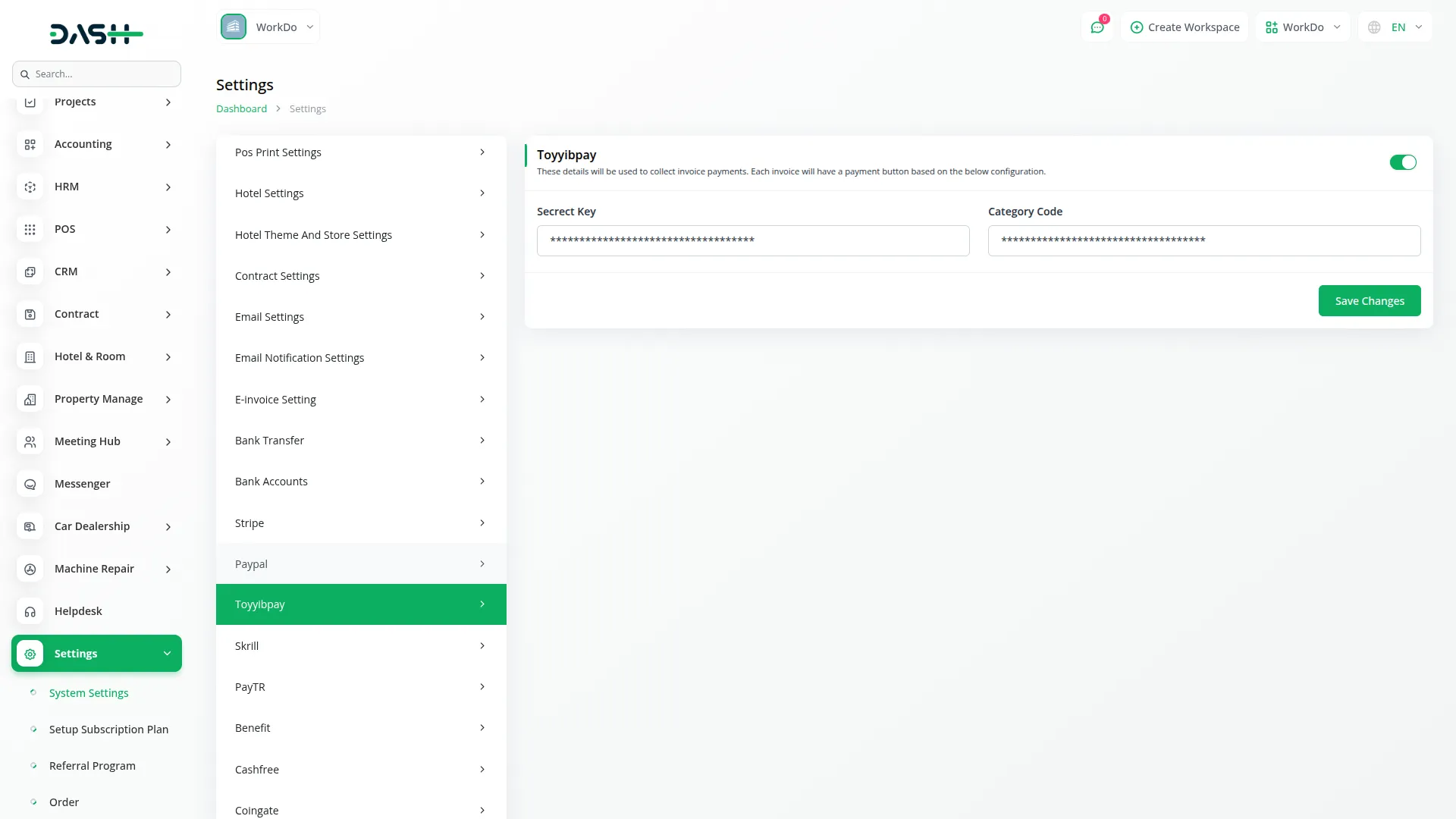Click the Save Changes button

pyautogui.click(x=1369, y=301)
